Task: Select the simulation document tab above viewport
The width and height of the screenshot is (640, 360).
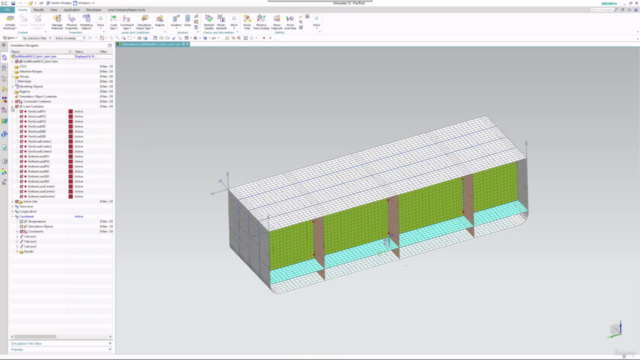Action: [x=153, y=44]
